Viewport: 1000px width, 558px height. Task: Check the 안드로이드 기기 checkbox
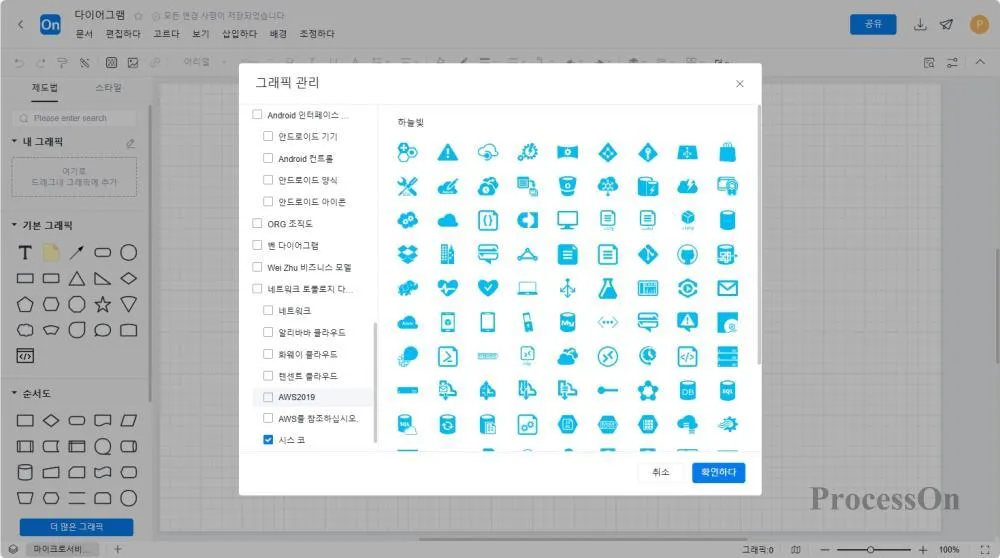[268, 136]
